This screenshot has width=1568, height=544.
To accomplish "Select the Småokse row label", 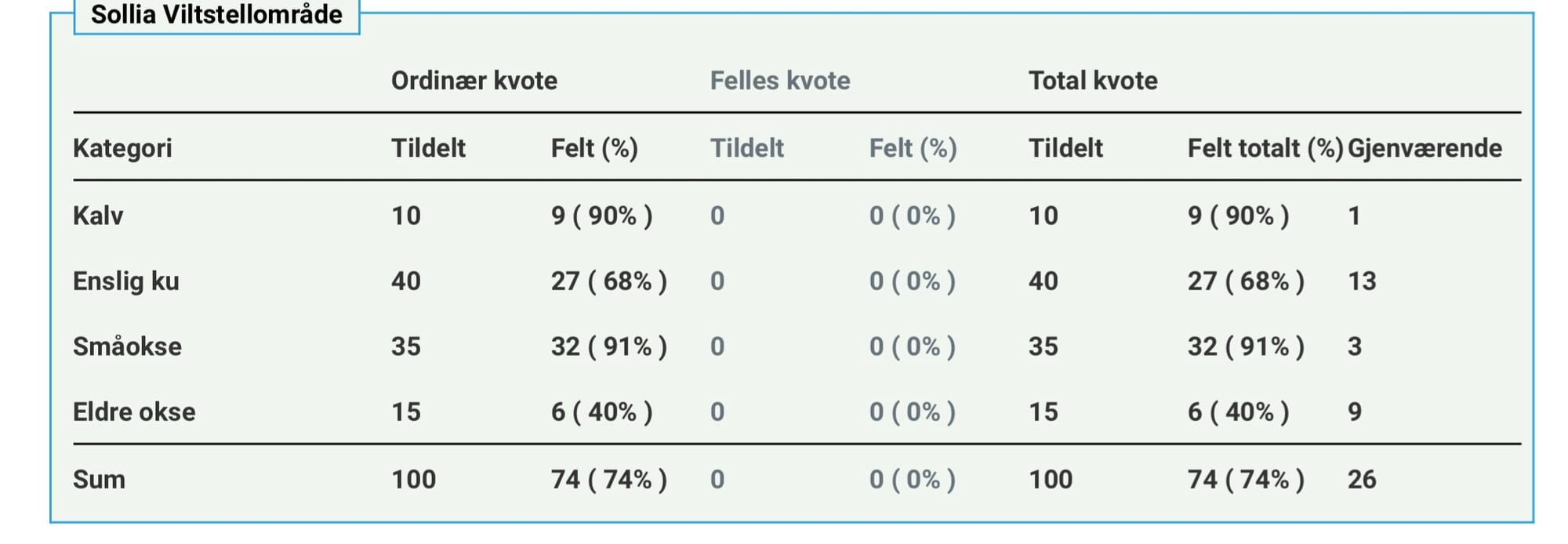I will 127,346.
